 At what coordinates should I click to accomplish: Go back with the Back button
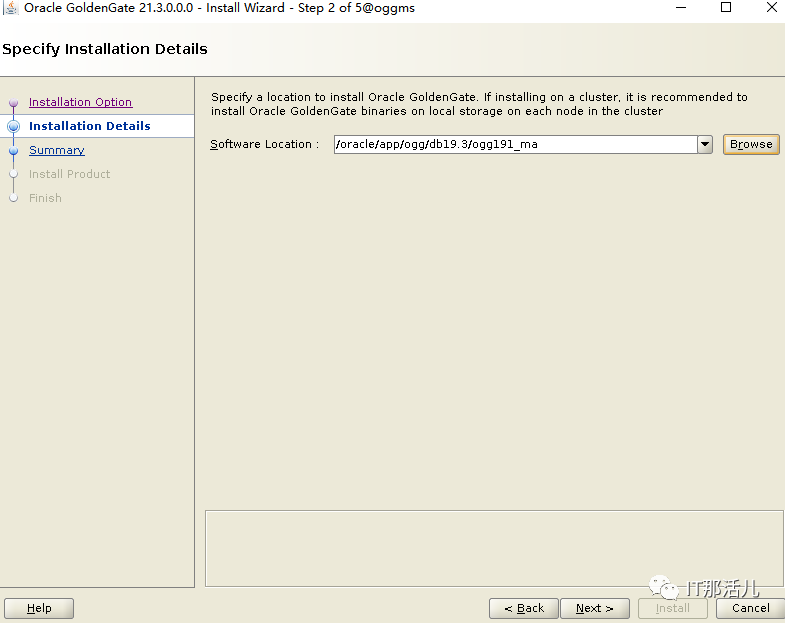[x=524, y=608]
